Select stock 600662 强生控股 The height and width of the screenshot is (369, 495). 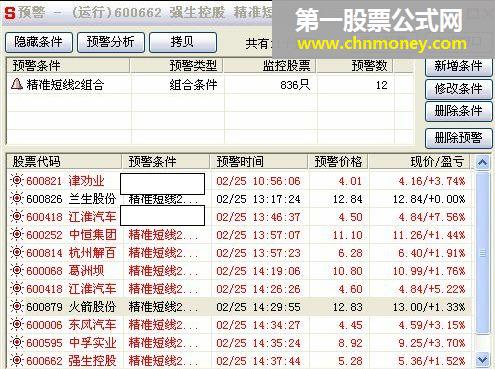coord(71,361)
